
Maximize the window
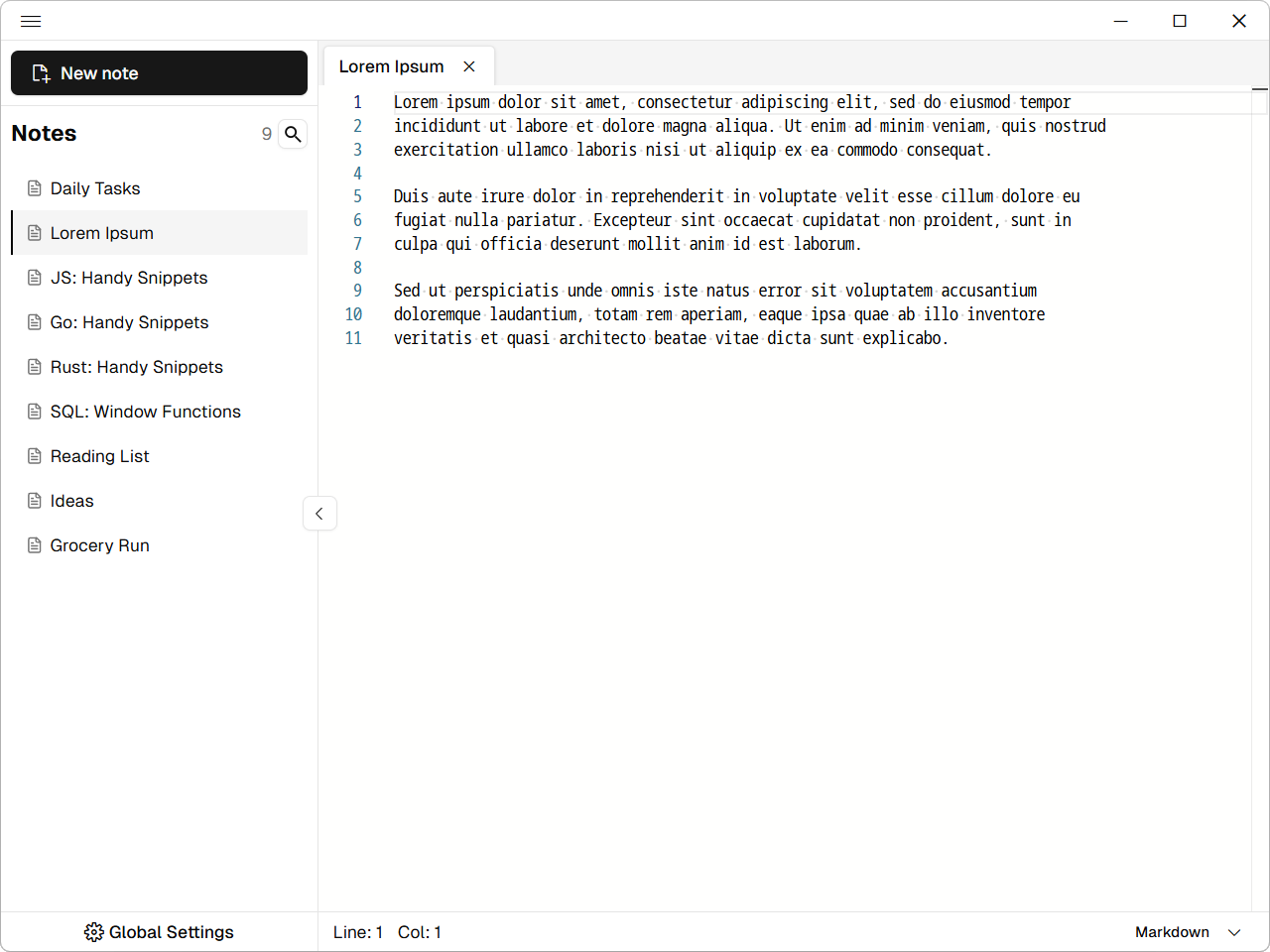click(x=1180, y=21)
